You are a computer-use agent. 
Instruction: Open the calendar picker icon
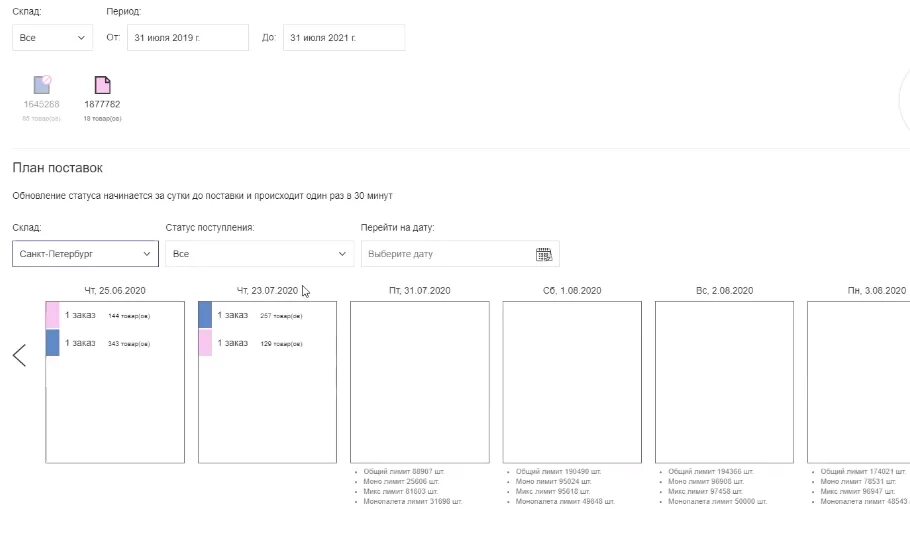[544, 254]
